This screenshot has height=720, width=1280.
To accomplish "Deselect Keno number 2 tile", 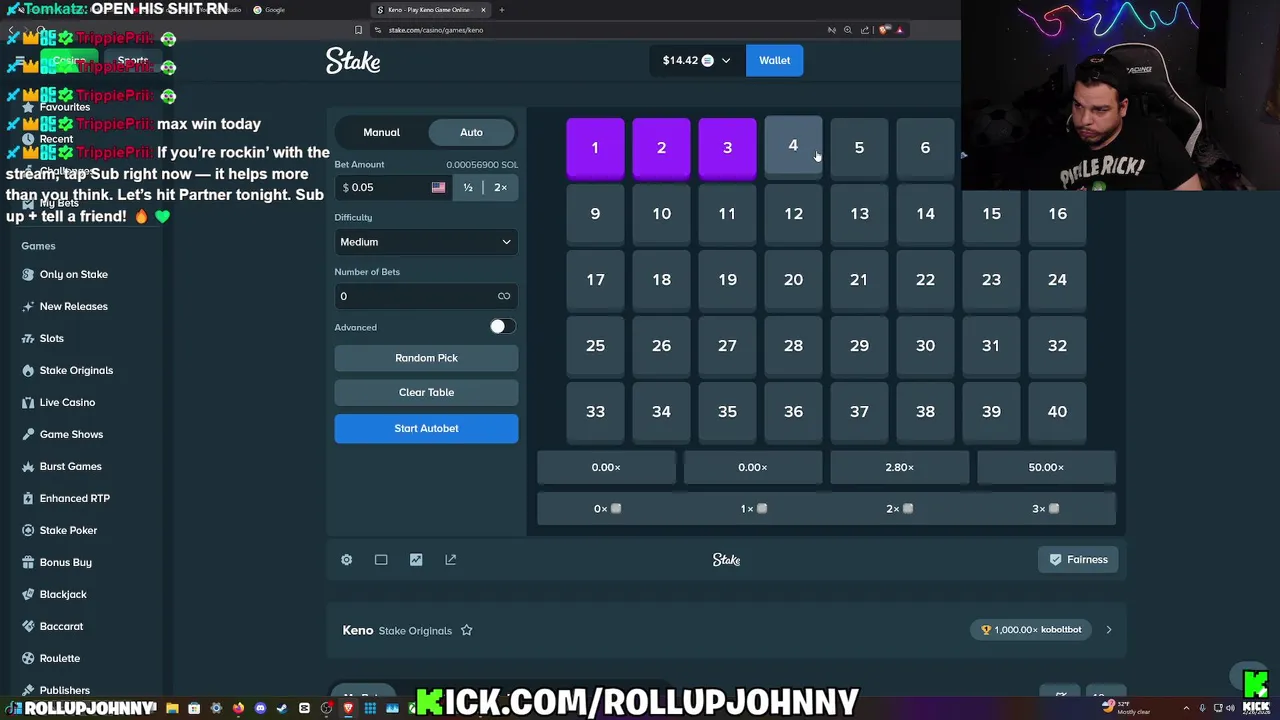I will 661,148.
